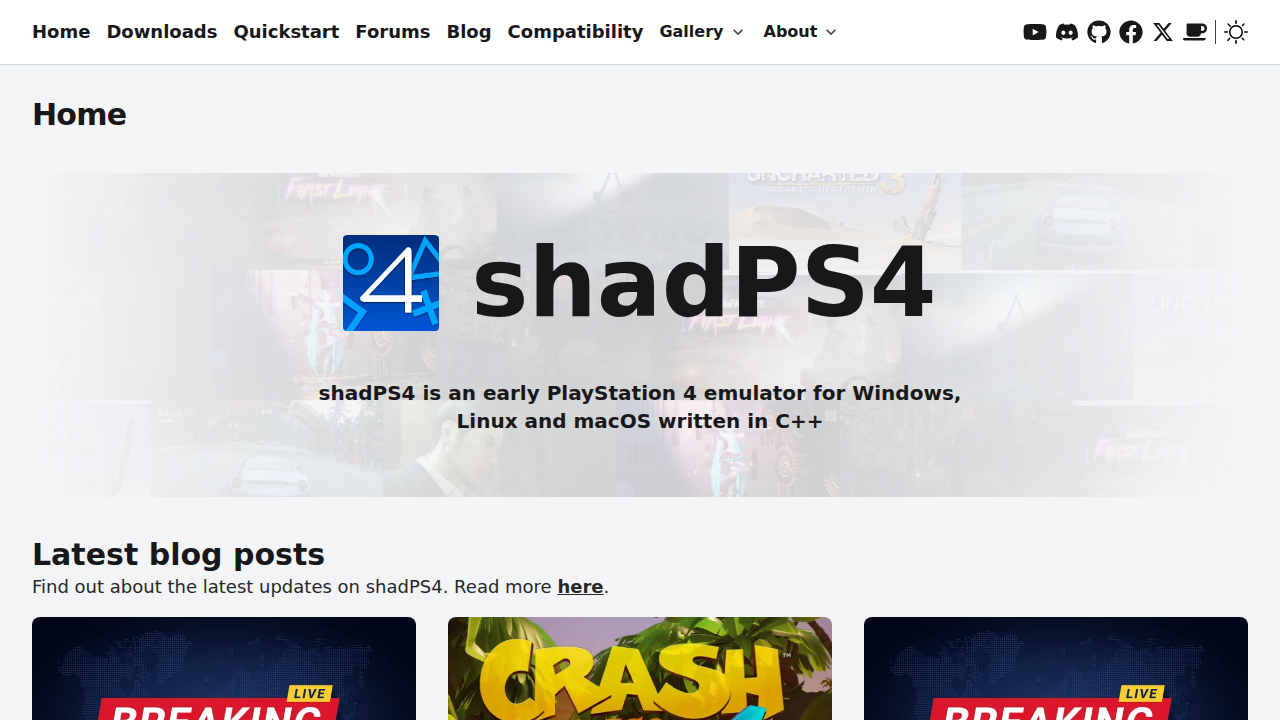The width and height of the screenshot is (1280, 720).
Task: Open the YouTube channel icon
Action: point(1035,32)
